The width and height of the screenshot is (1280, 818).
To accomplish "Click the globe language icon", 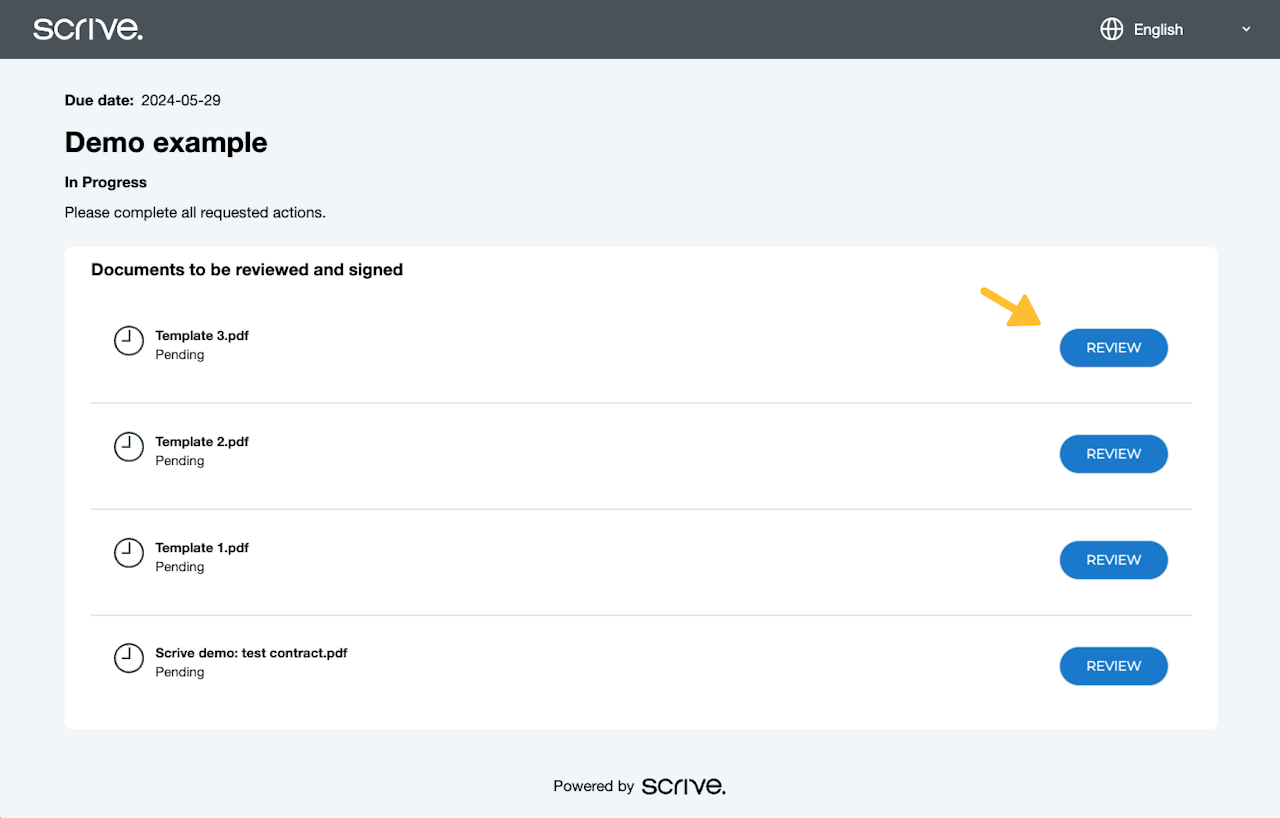I will [1111, 29].
